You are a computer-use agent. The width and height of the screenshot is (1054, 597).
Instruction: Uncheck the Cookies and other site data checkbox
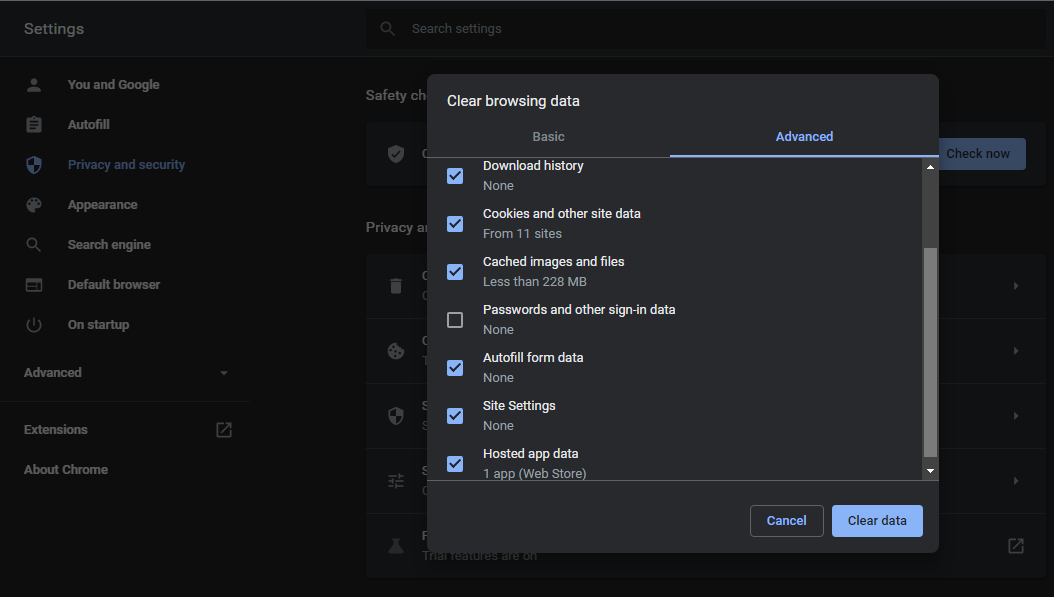click(455, 223)
